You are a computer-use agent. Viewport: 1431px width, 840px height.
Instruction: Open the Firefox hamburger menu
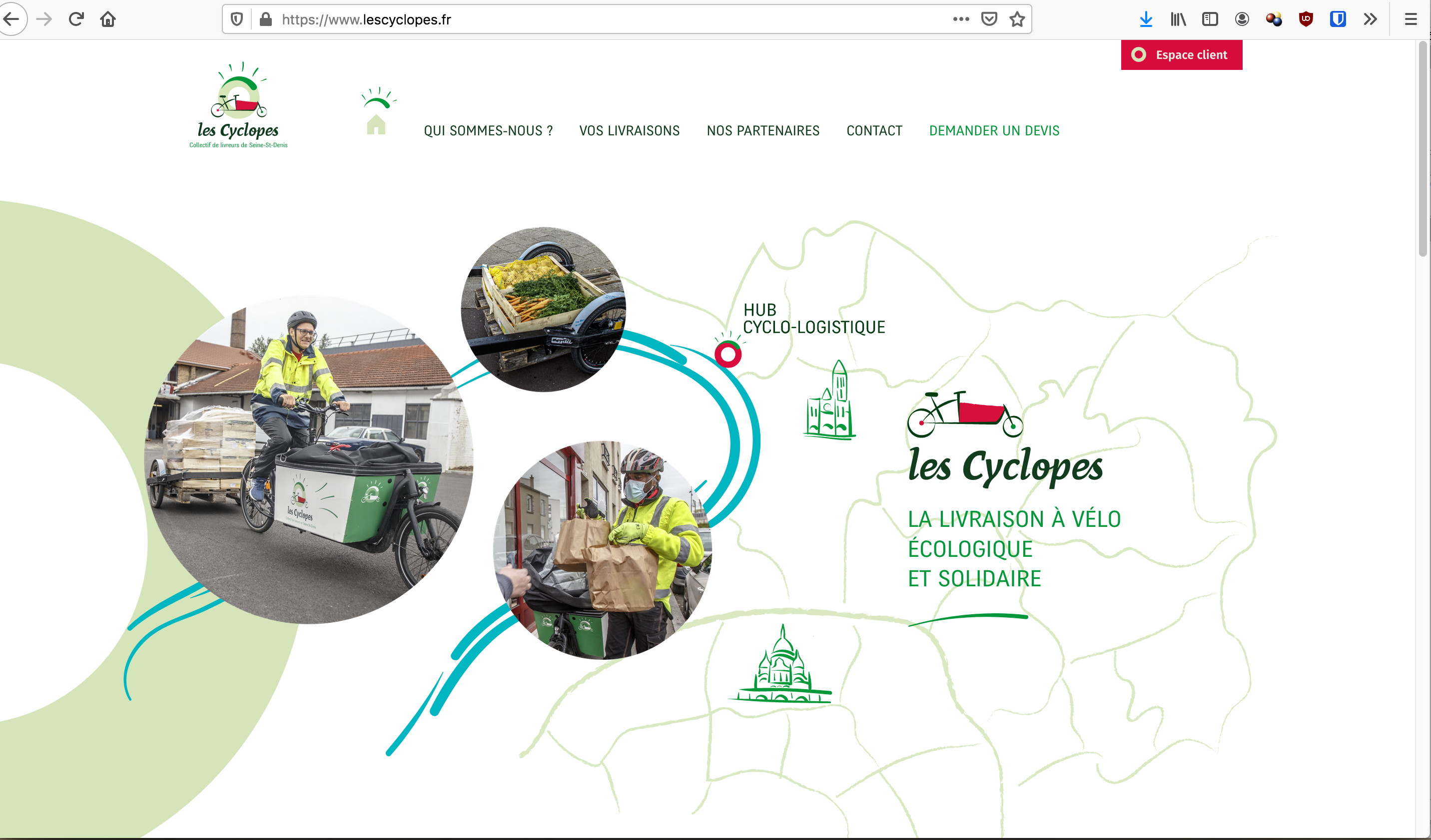click(x=1411, y=19)
